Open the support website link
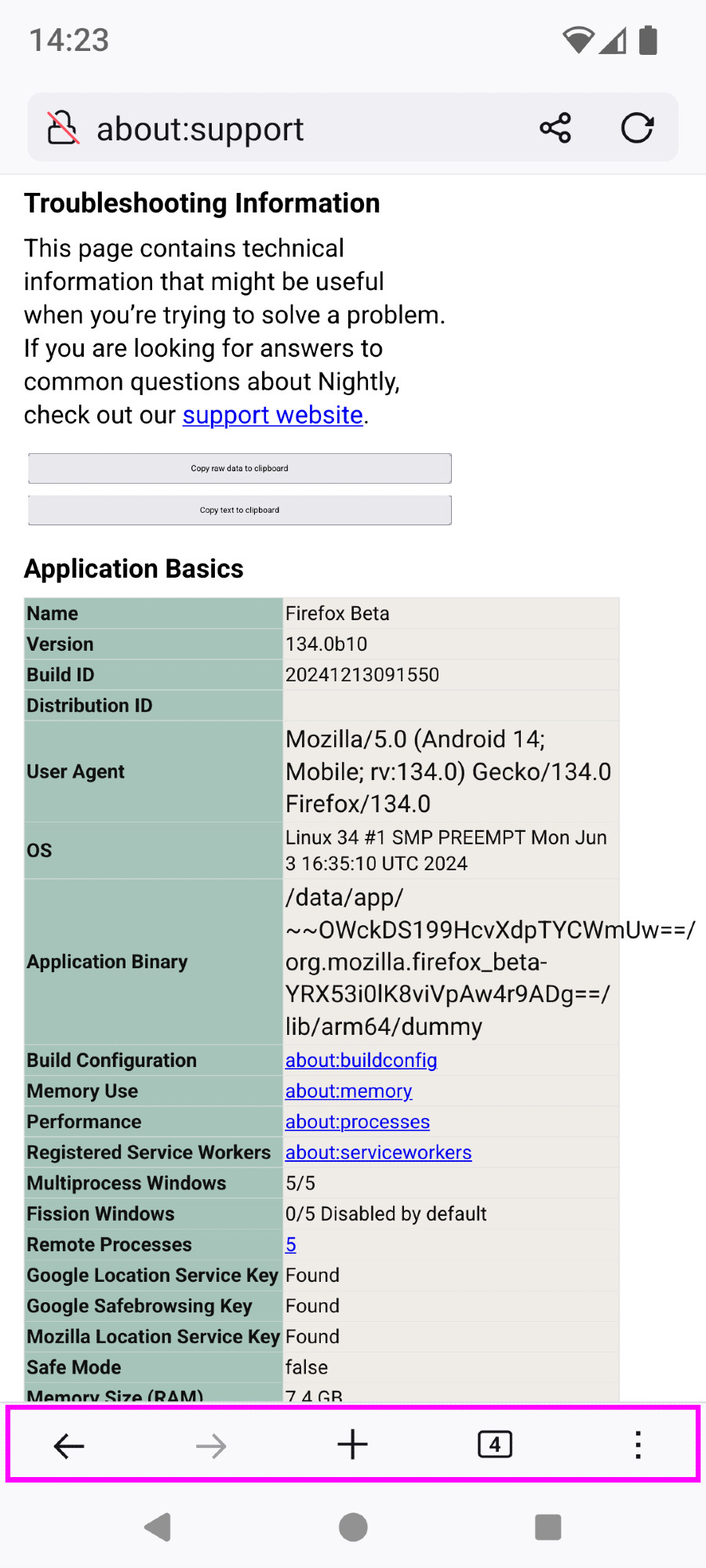The image size is (706, 1568). (273, 415)
